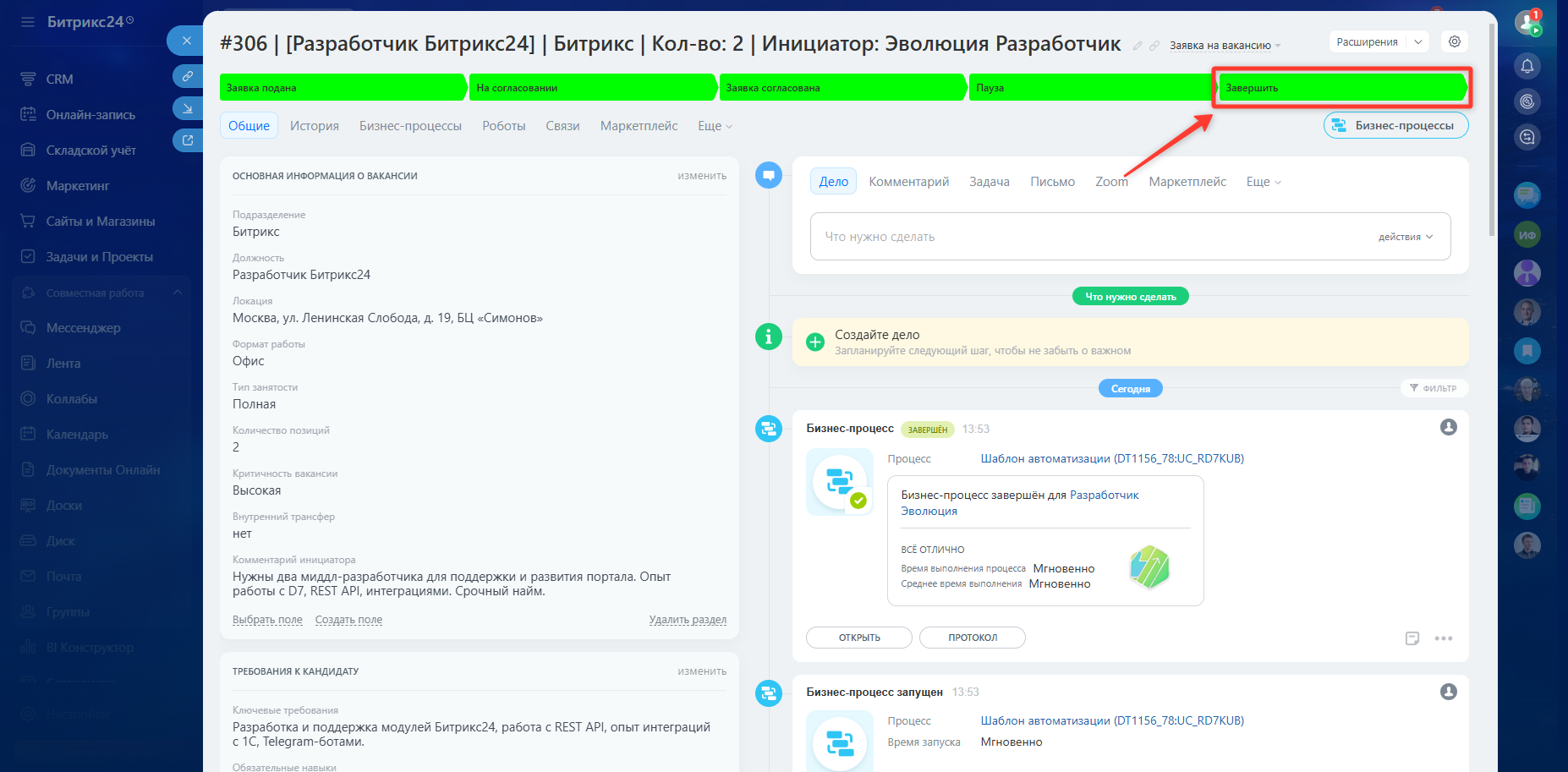The width and height of the screenshot is (1568, 772).
Task: Open the Заявка на вакансию type dropdown
Action: 1225,46
